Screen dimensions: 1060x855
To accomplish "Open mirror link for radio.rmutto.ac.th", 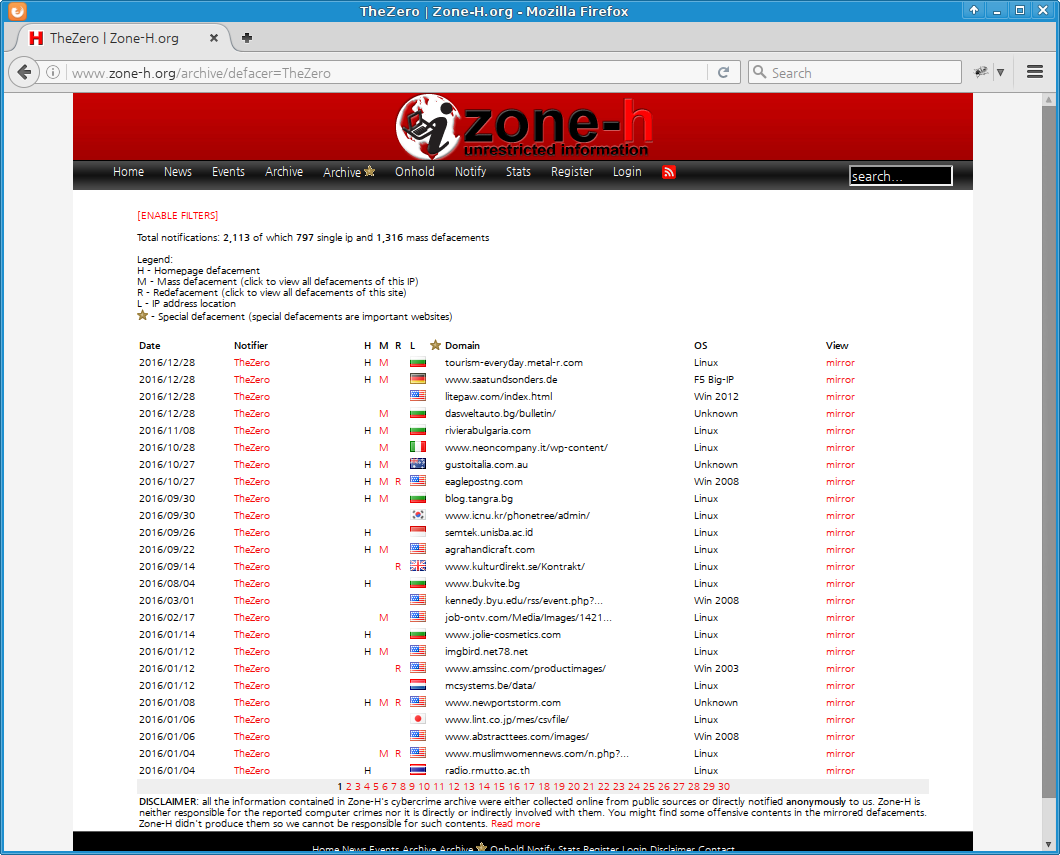I will click(x=840, y=771).
